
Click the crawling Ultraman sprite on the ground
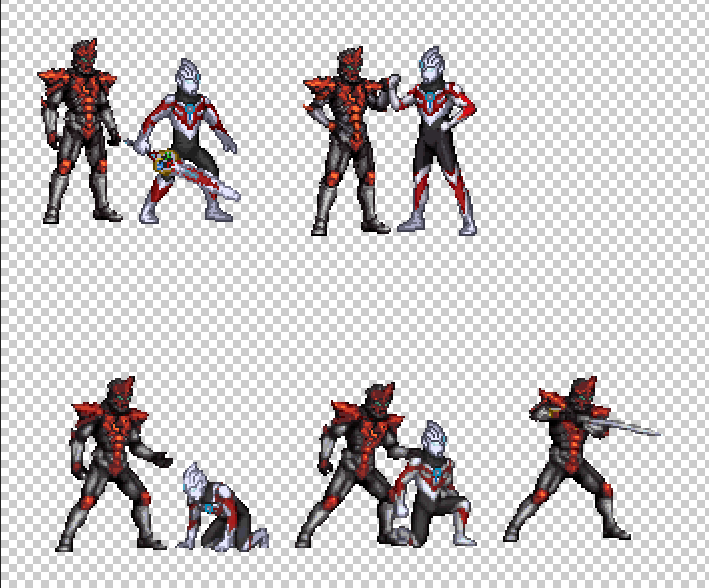223,507
